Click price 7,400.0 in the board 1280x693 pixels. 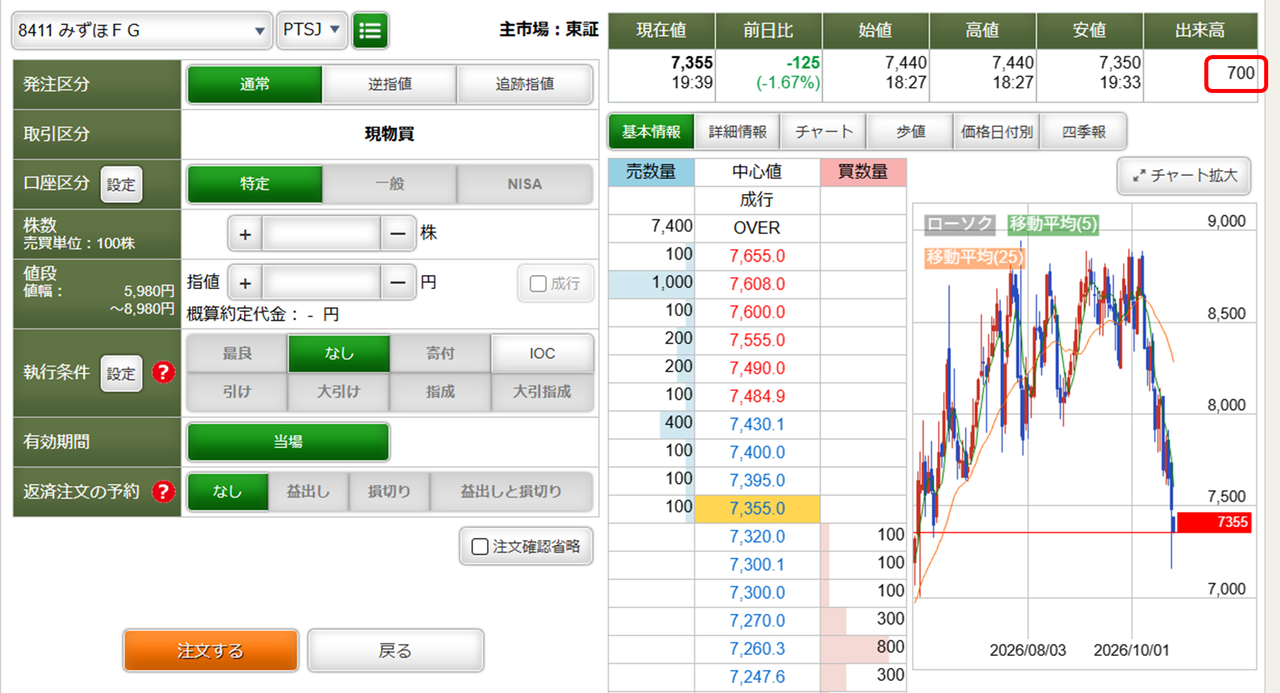click(757, 452)
